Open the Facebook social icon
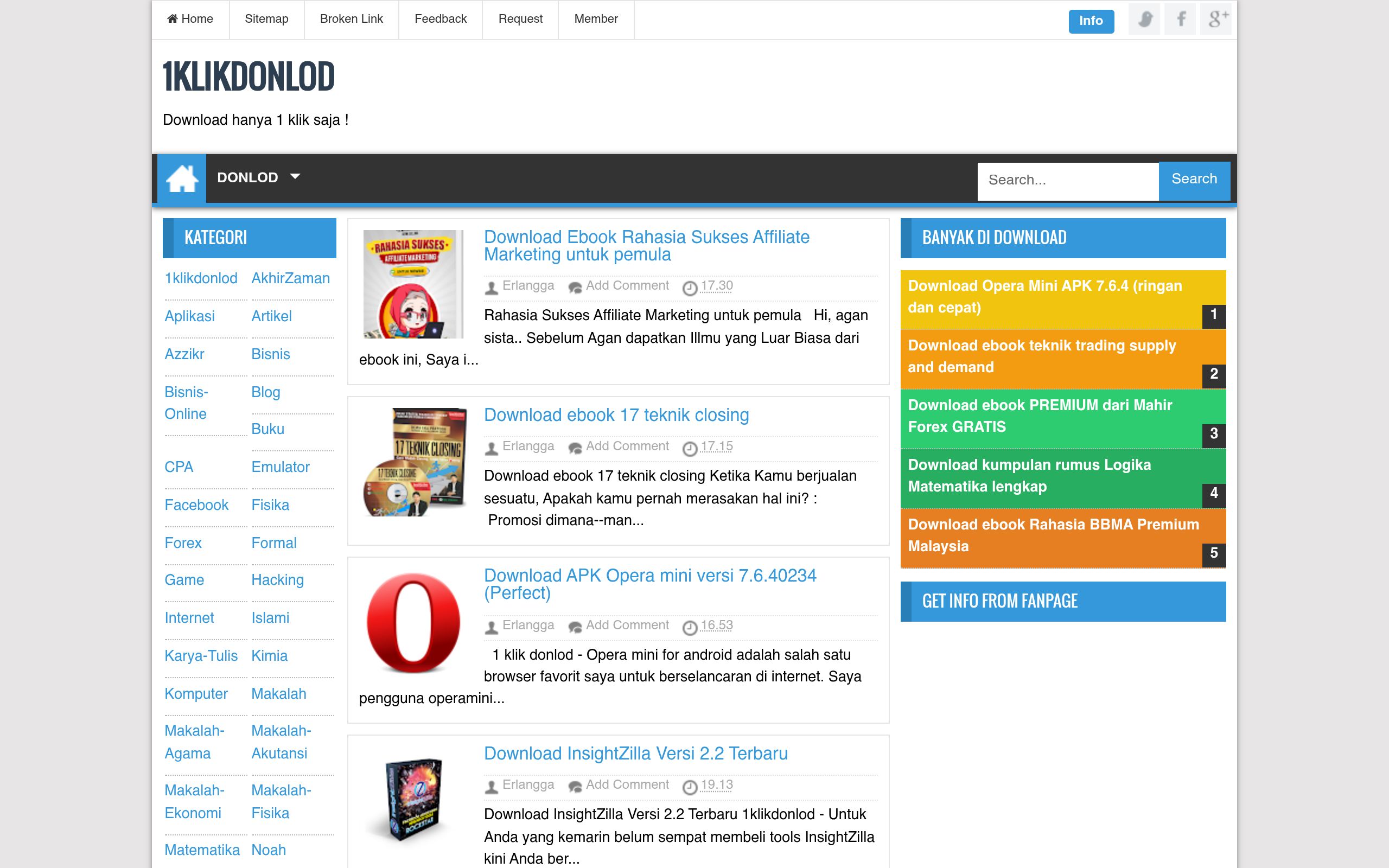1389x868 pixels. 1180,20
